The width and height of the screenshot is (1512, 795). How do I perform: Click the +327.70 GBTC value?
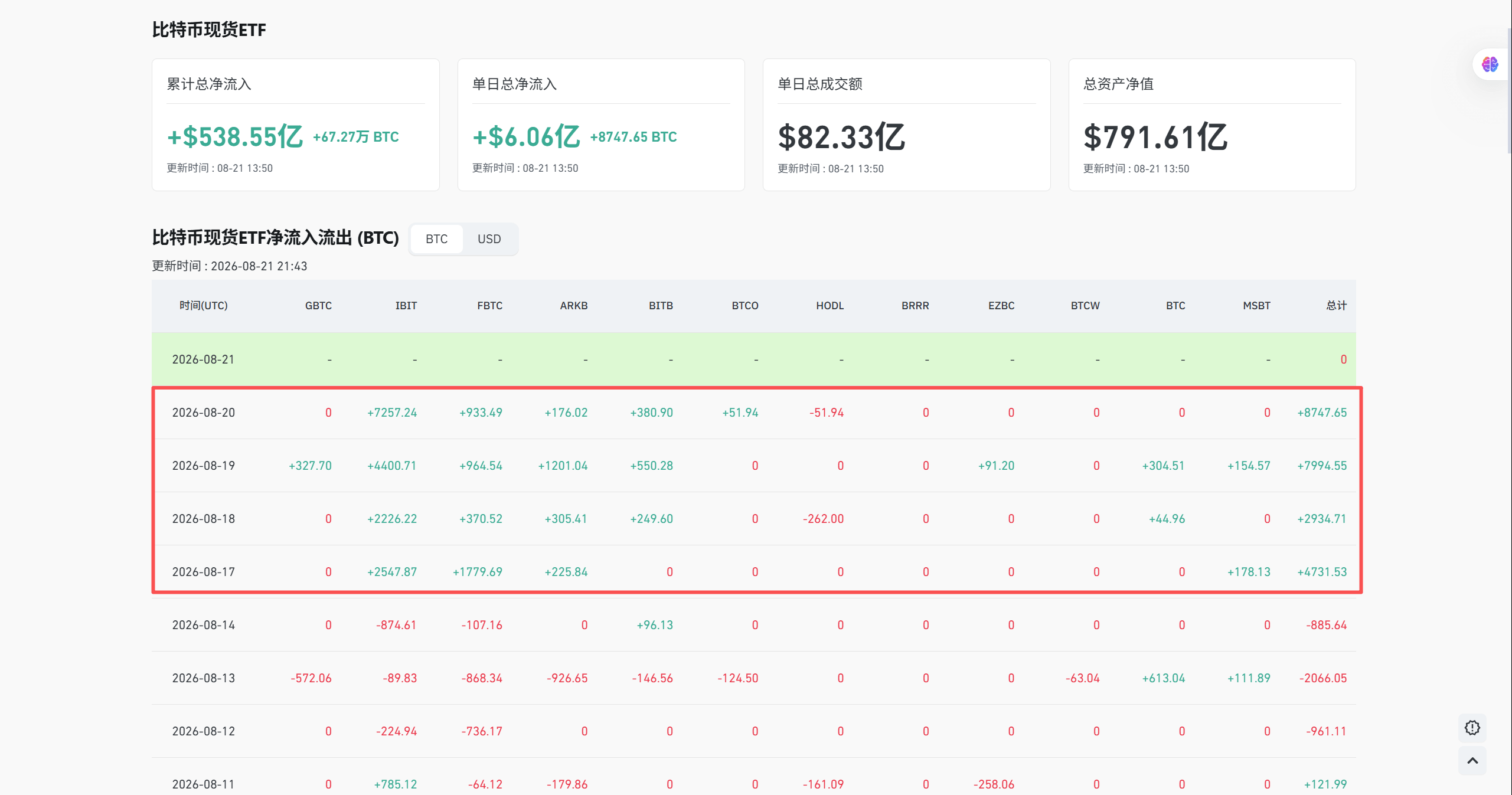[x=310, y=466]
